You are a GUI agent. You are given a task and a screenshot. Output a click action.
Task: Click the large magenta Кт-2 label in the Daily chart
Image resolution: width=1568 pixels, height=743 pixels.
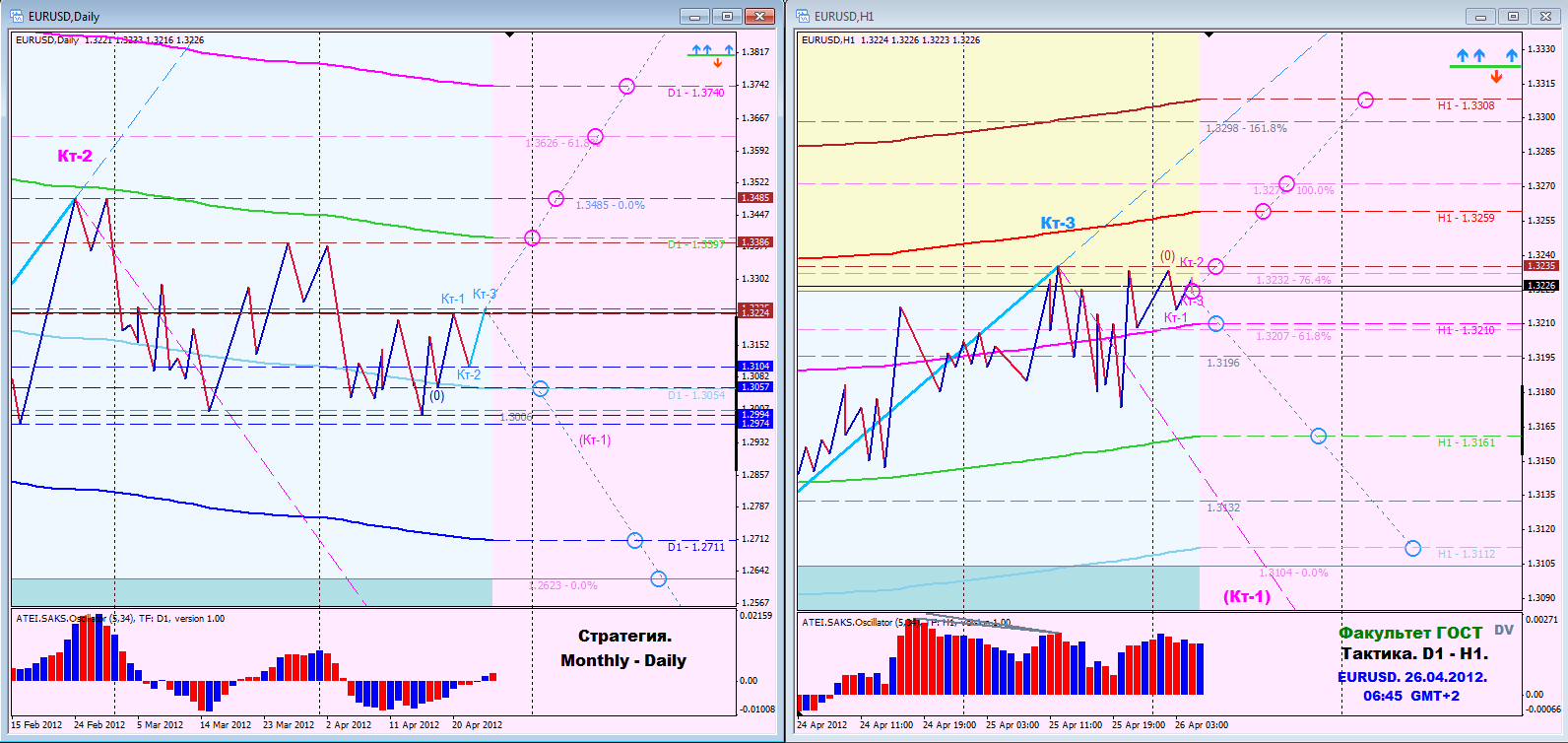[75, 156]
